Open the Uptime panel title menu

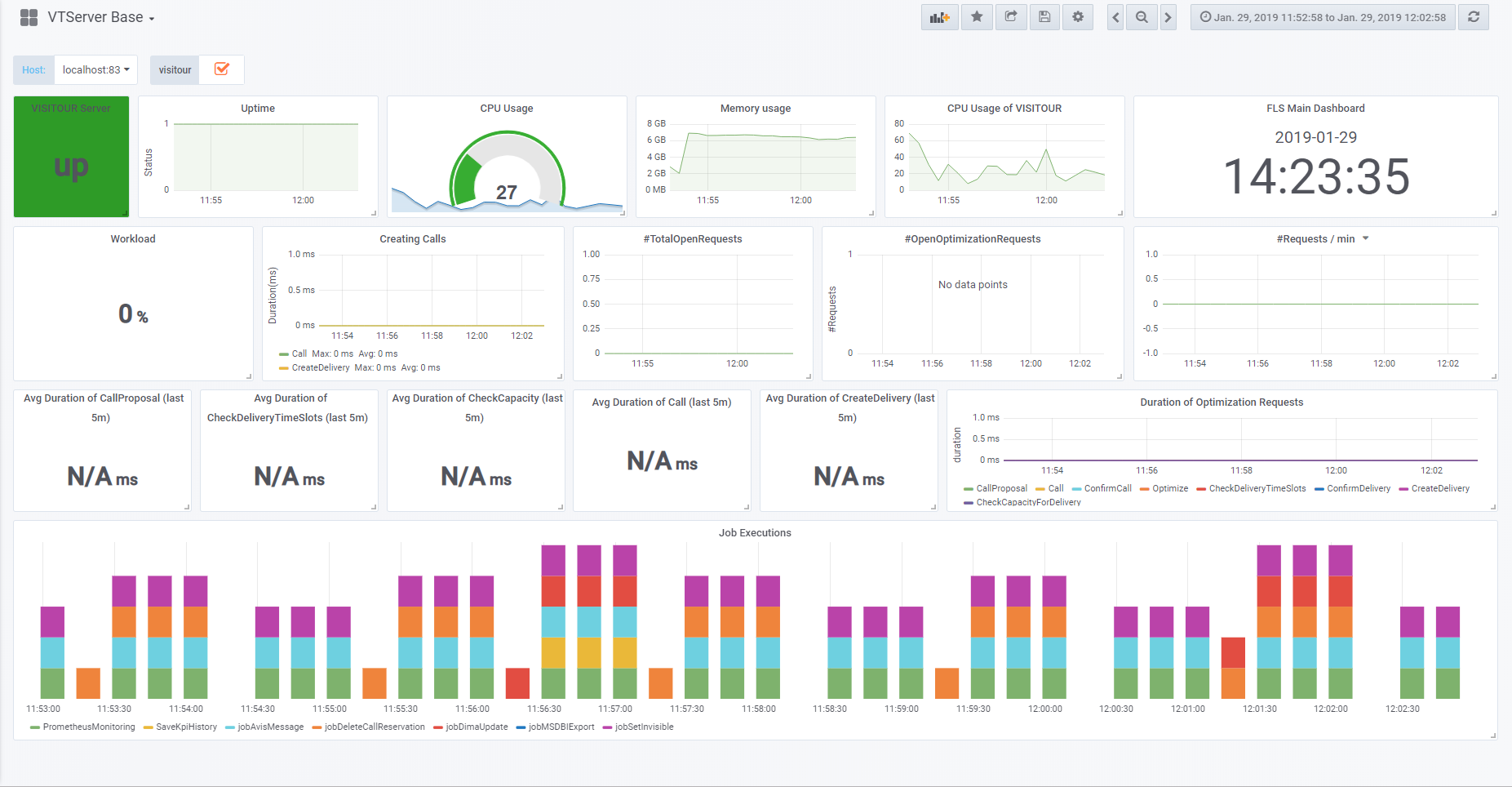258,109
